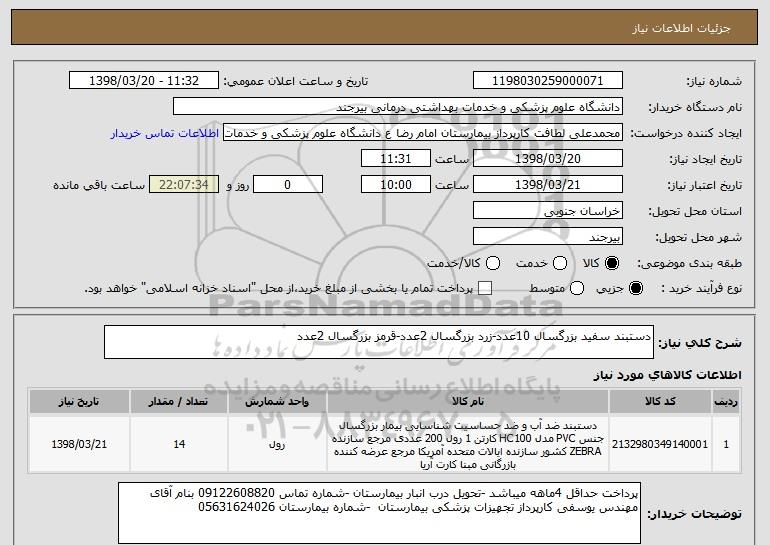770x545 pixels.
Task: Click the unit cell رول
Action: click(x=277, y=444)
